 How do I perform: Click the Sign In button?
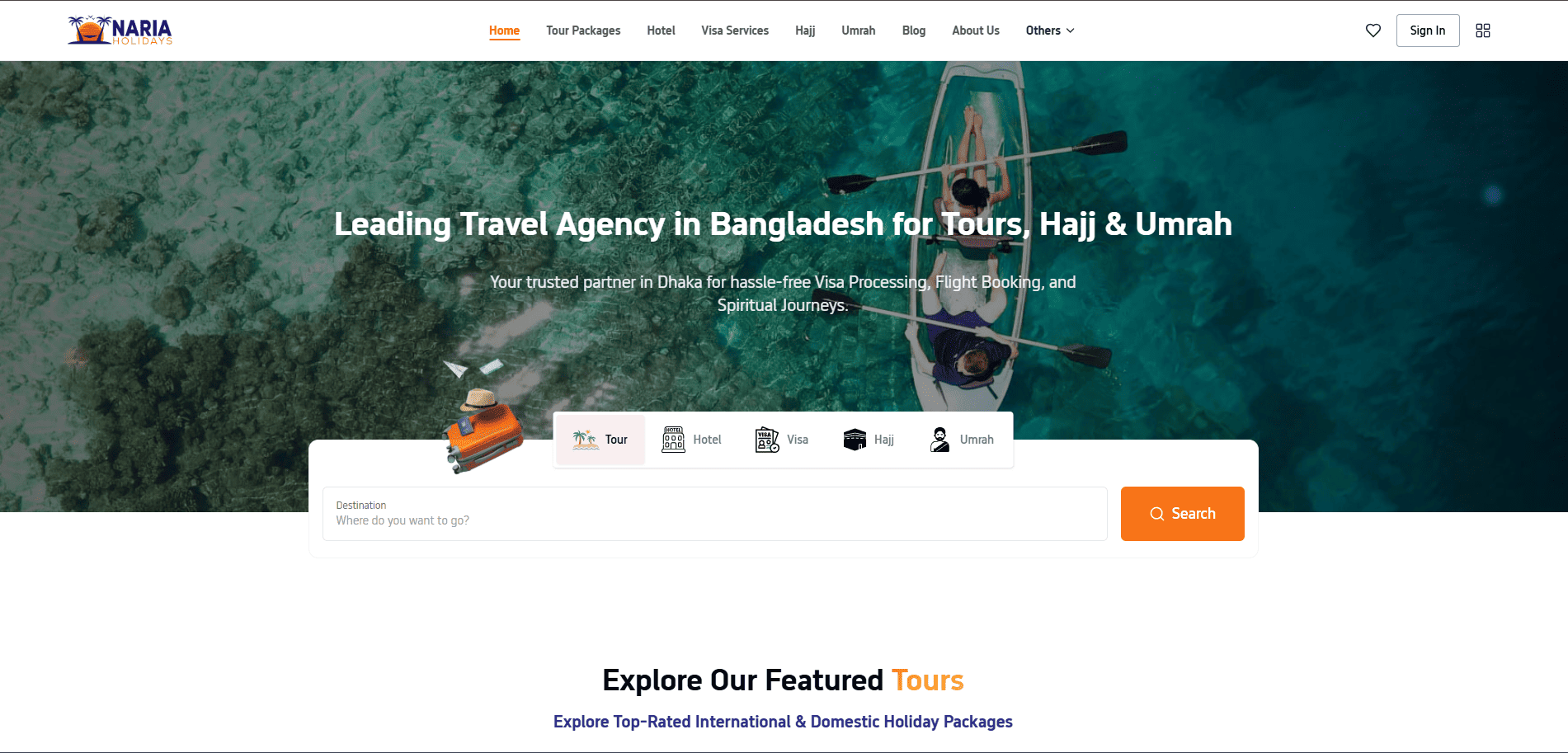click(1428, 31)
